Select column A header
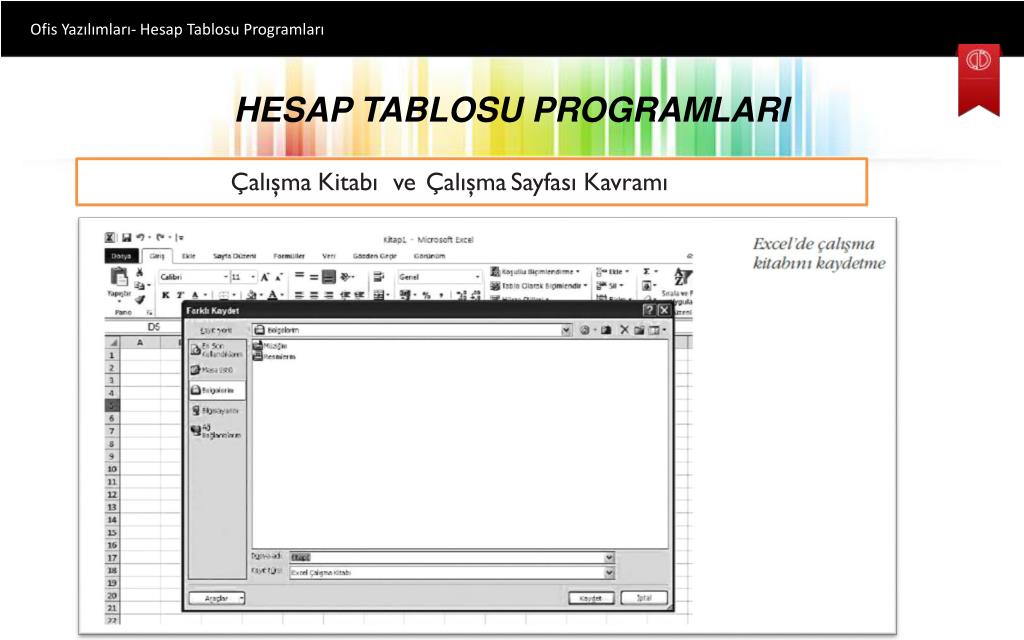 140,342
